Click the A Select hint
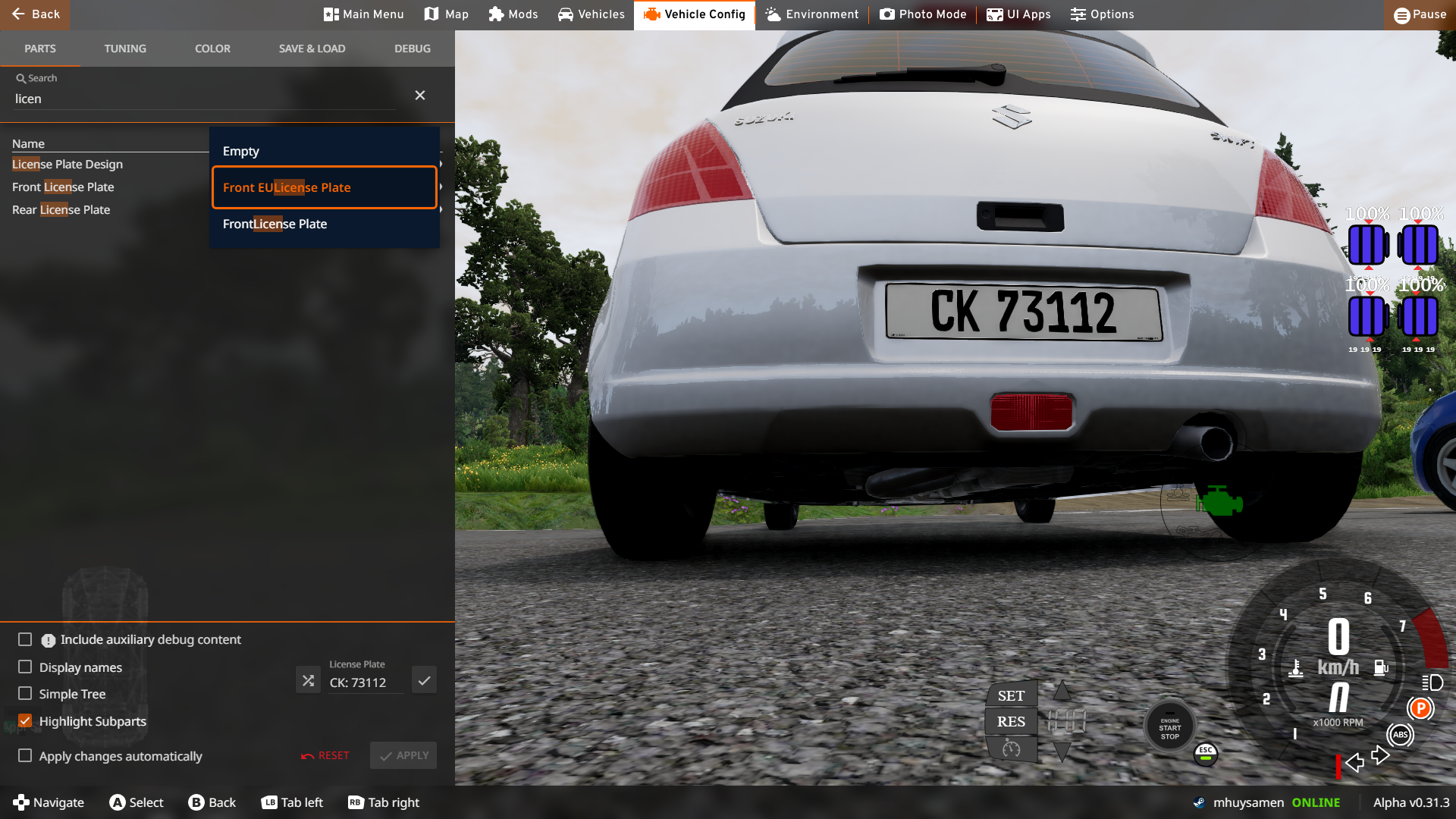1456x819 pixels. pos(136,802)
